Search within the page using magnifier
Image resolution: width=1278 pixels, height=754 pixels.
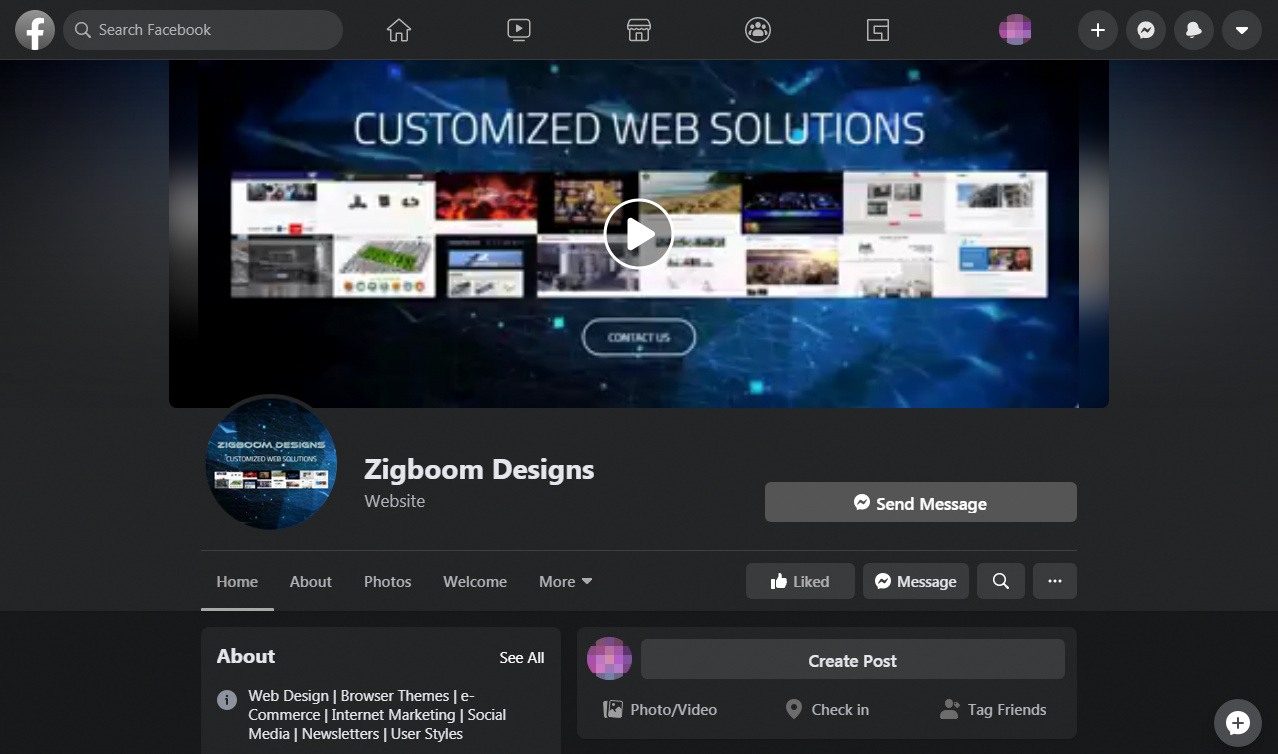(1001, 581)
